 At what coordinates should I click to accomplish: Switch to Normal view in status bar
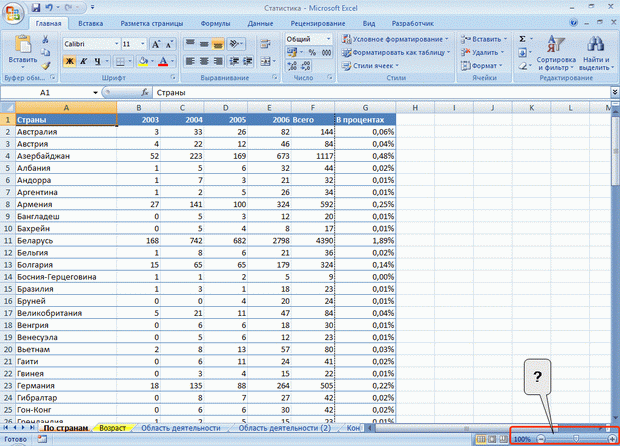pos(481,439)
